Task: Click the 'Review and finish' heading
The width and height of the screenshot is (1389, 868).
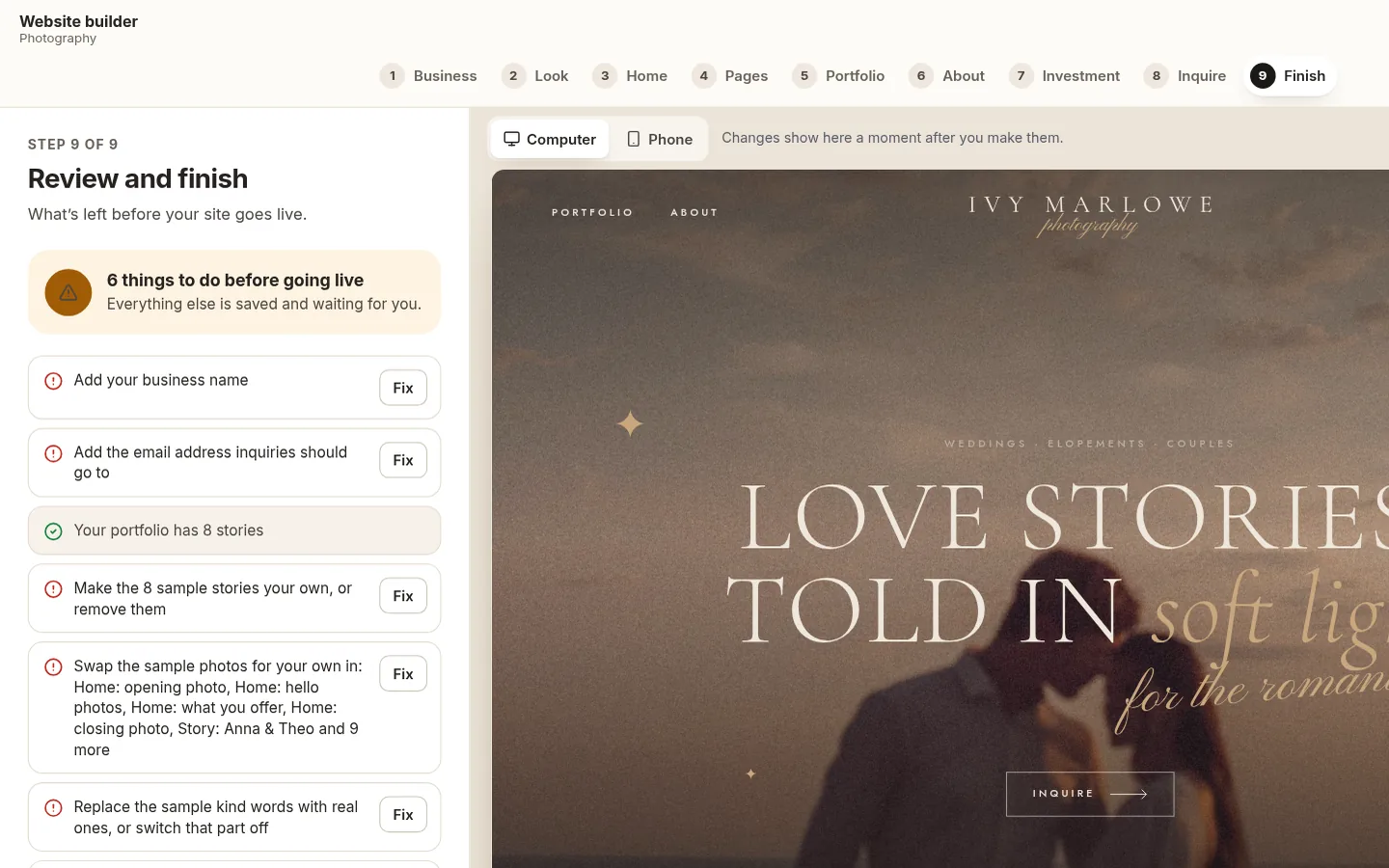Action: [x=138, y=178]
